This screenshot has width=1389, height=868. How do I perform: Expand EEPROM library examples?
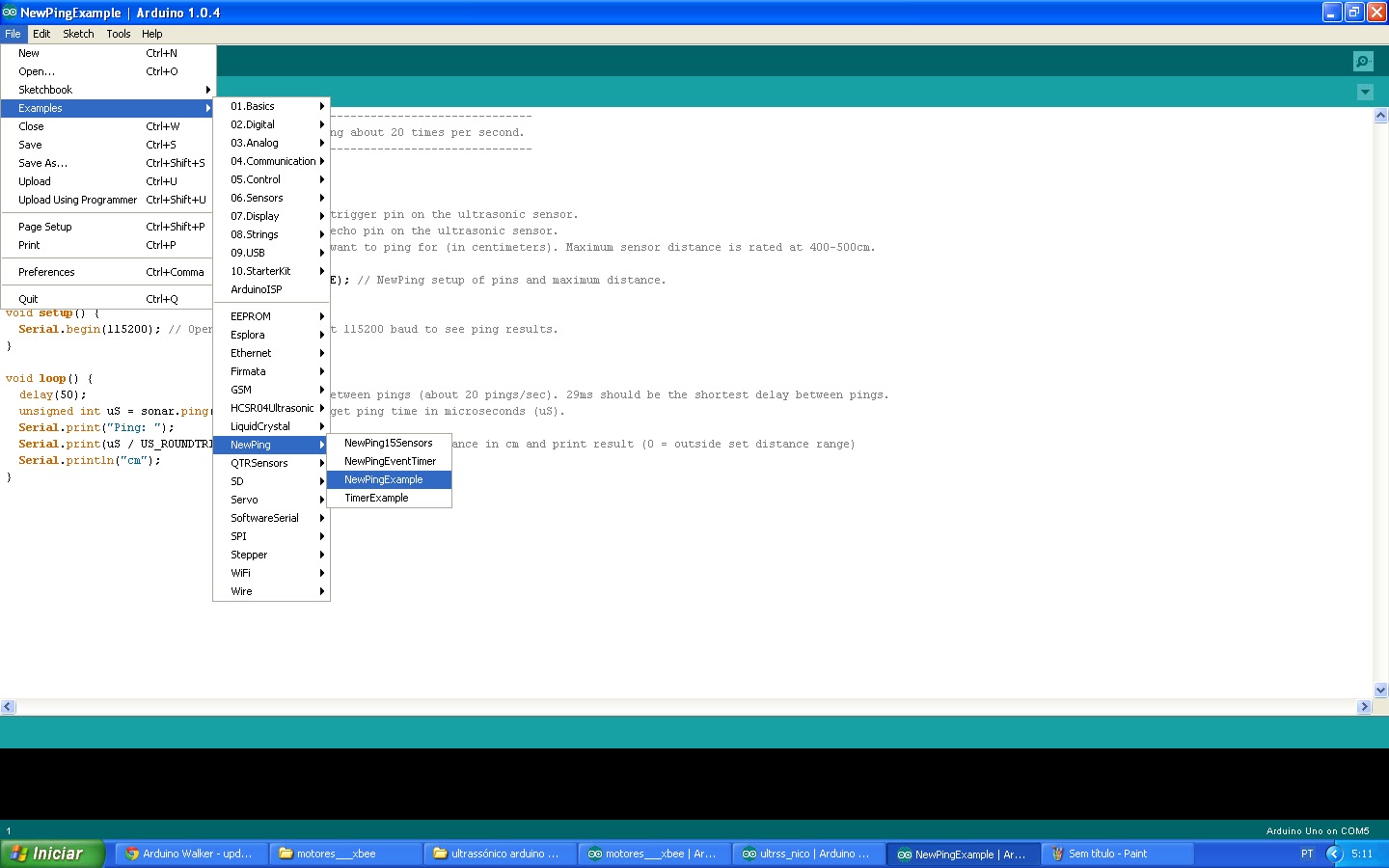pos(271,316)
